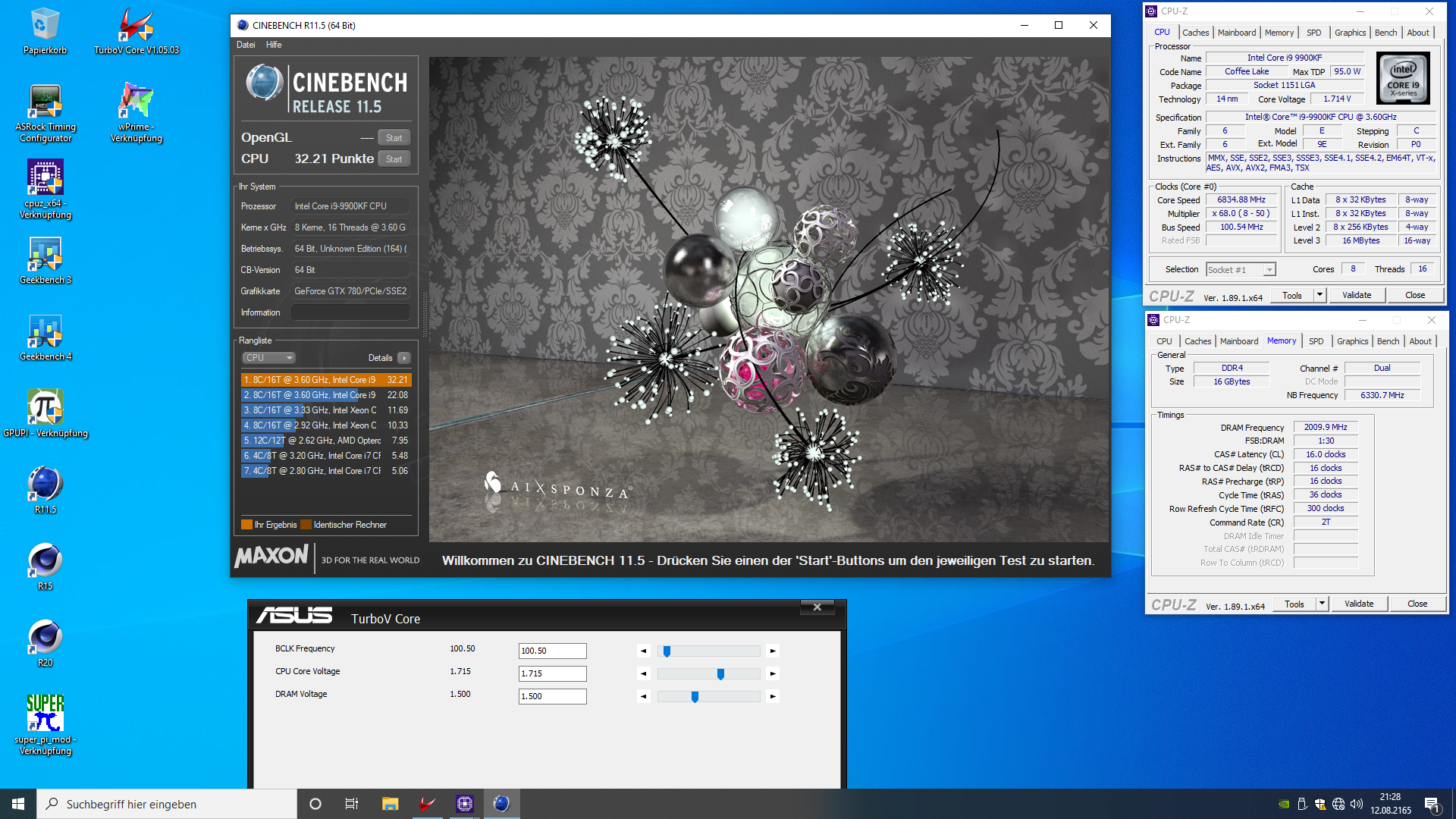This screenshot has width=1456, height=819.
Task: Open CPU tab in lower CPU-Z window
Action: tap(1165, 341)
